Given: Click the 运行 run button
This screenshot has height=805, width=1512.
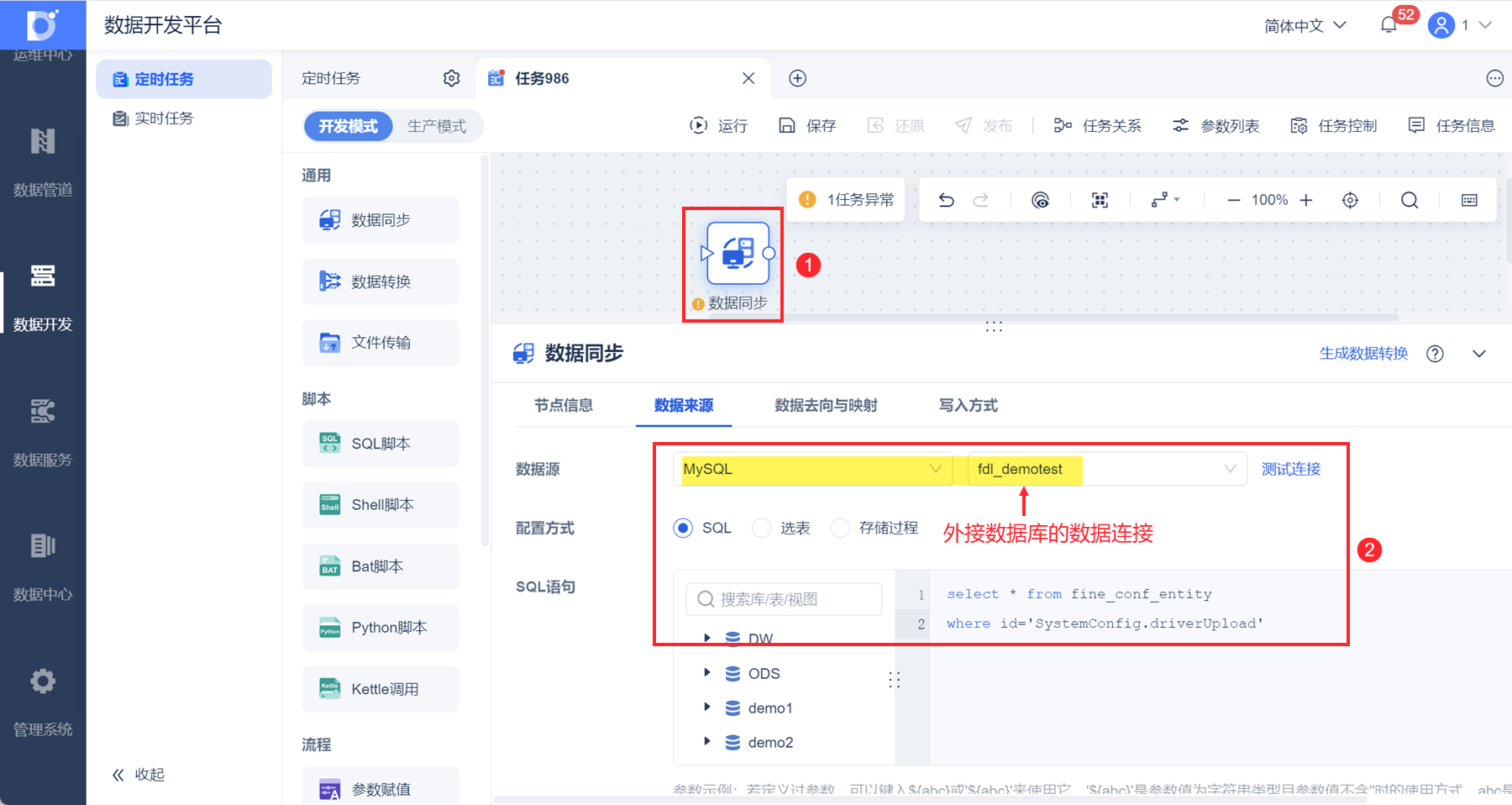Looking at the screenshot, I should [x=719, y=125].
